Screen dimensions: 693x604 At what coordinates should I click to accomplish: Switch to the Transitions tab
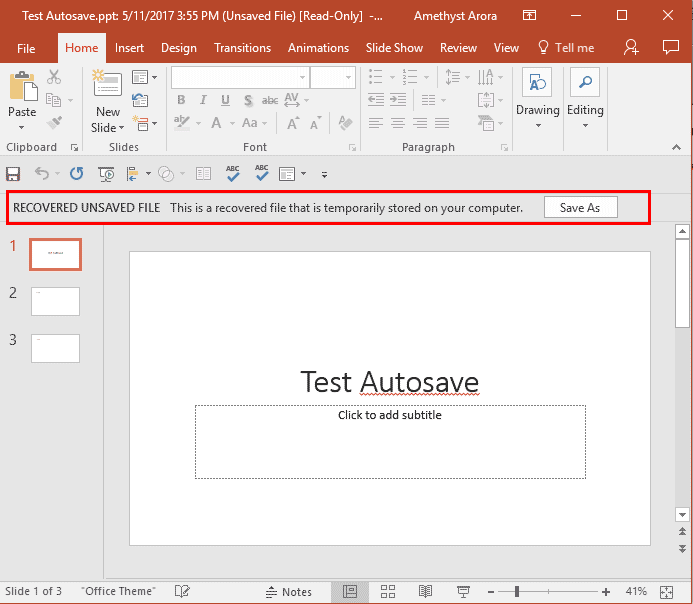pos(242,48)
